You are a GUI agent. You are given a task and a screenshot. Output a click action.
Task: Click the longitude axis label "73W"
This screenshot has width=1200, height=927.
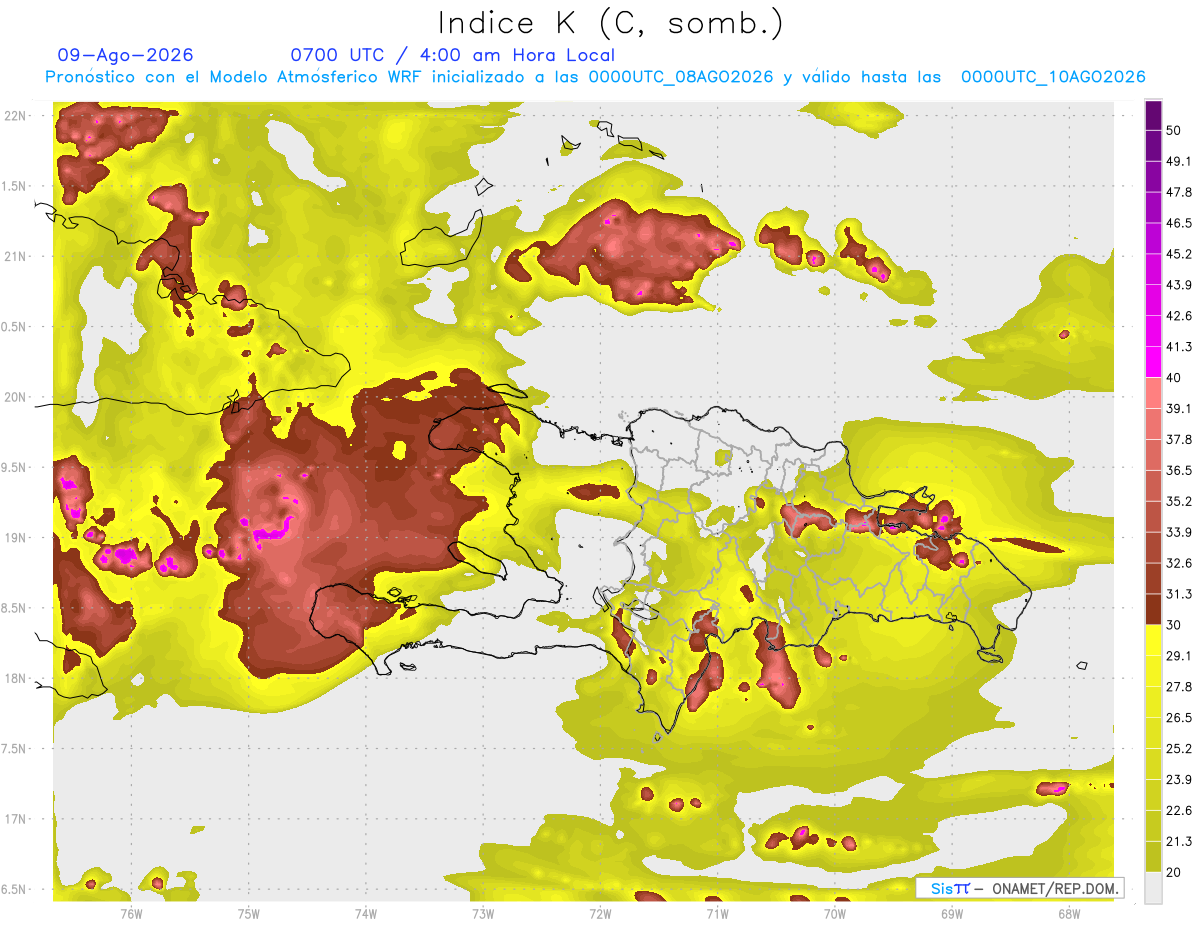tap(483, 915)
